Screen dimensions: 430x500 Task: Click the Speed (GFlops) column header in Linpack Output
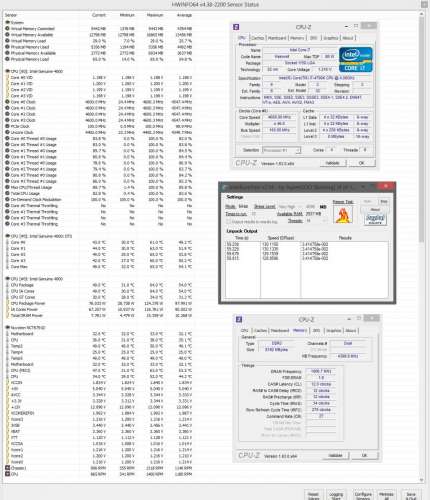281,238
